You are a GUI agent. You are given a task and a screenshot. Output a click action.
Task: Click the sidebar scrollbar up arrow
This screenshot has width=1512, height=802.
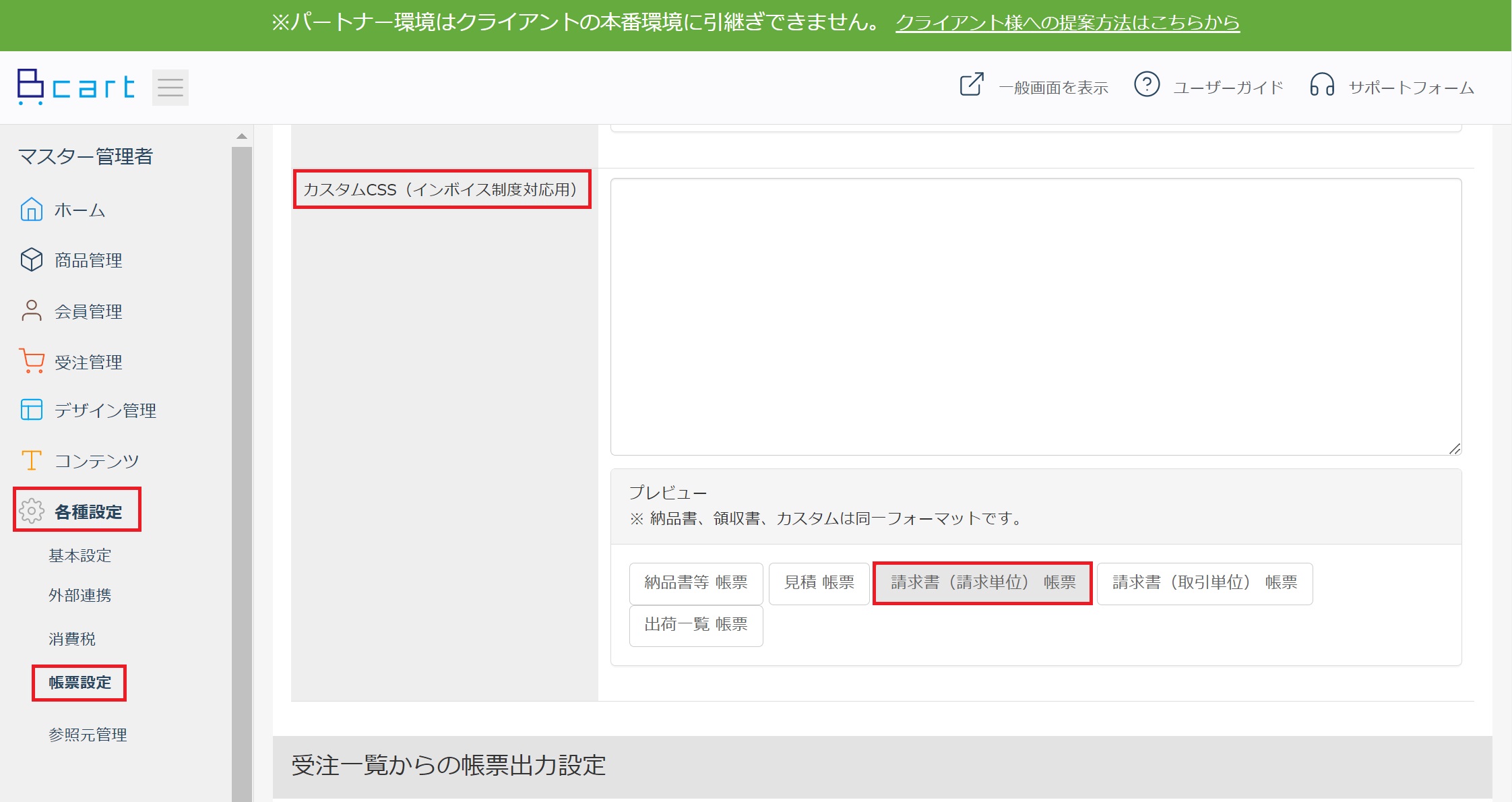point(242,136)
